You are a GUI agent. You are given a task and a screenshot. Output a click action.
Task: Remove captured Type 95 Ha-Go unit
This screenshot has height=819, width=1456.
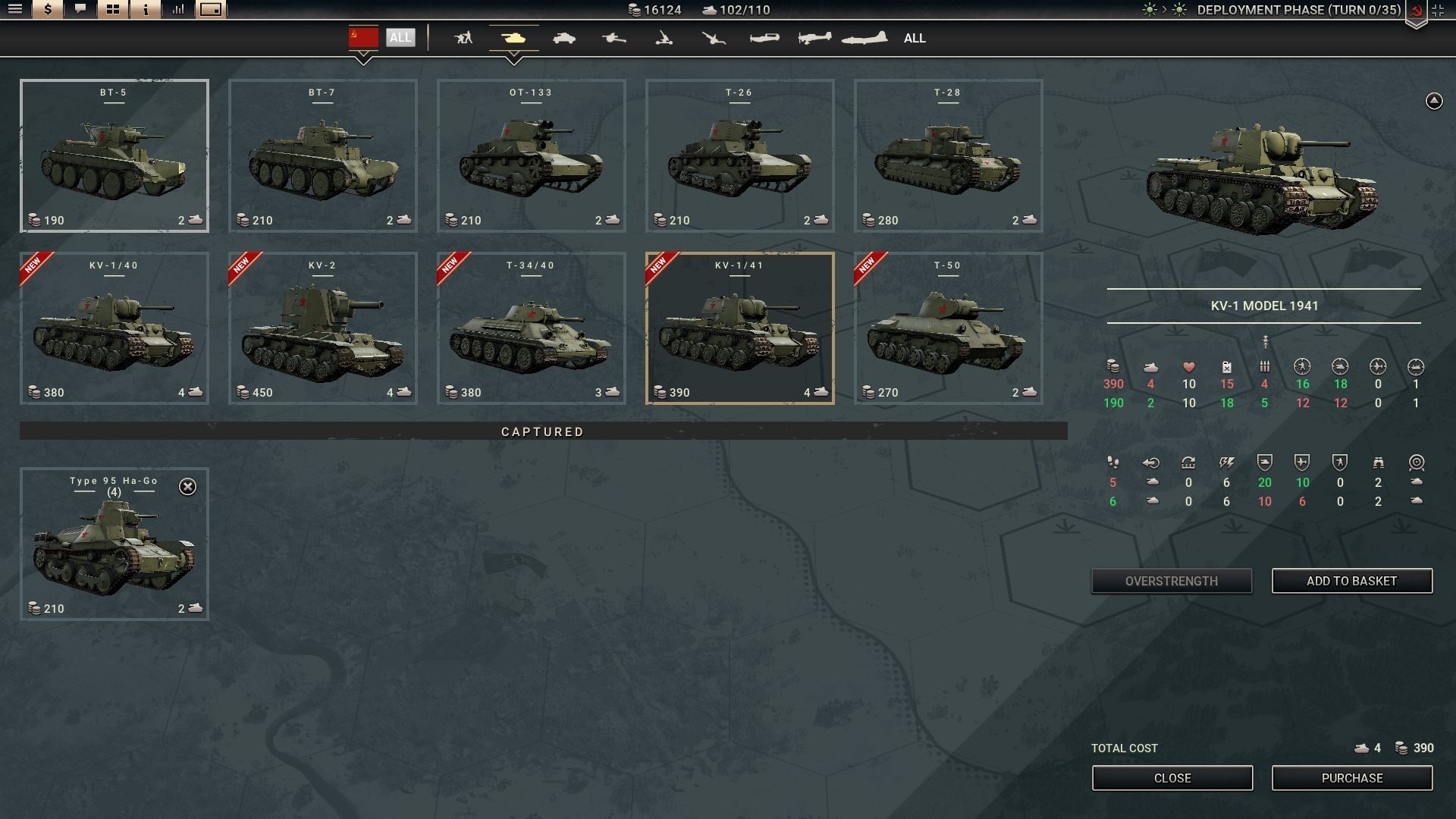click(x=187, y=487)
